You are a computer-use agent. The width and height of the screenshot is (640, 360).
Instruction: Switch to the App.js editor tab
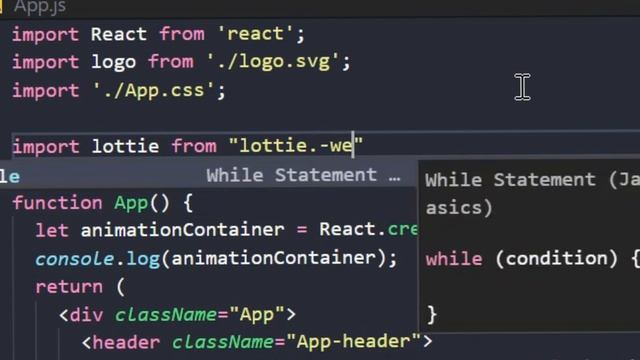[40, 7]
